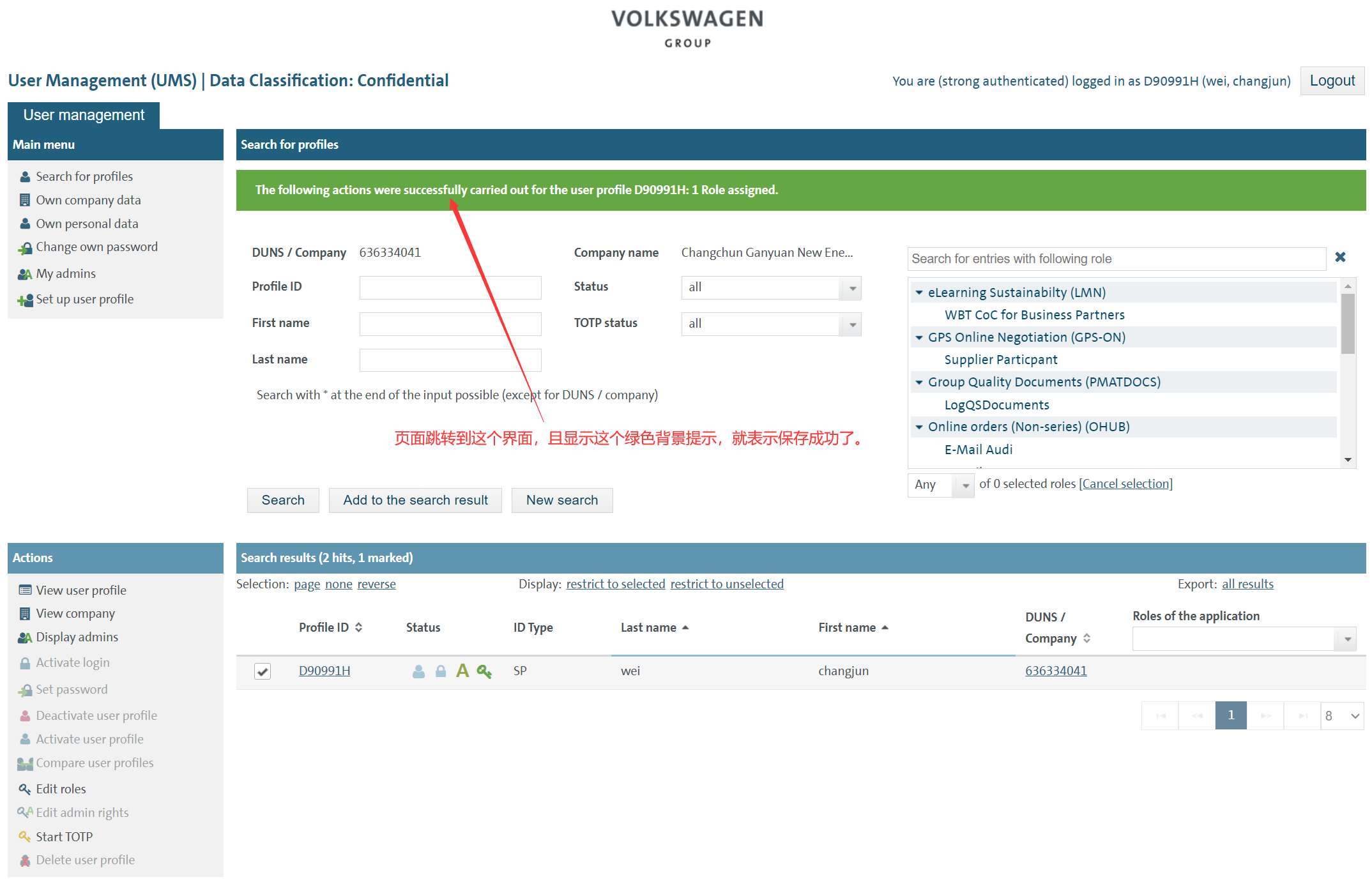This screenshot has width=1372, height=884.
Task: Open Search for profiles menu item
Action: (x=84, y=177)
